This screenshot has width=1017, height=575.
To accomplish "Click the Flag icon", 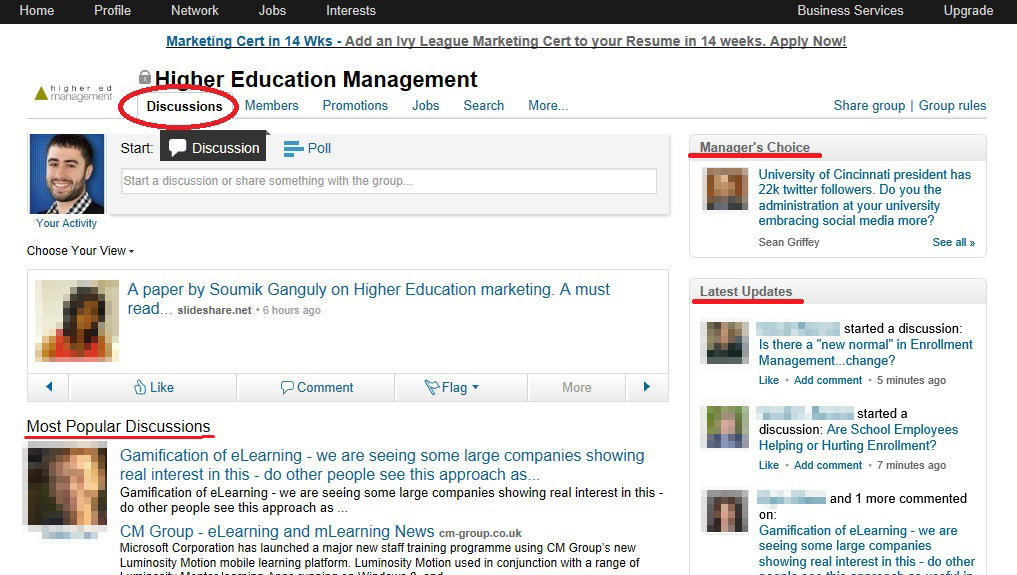I will click(431, 388).
